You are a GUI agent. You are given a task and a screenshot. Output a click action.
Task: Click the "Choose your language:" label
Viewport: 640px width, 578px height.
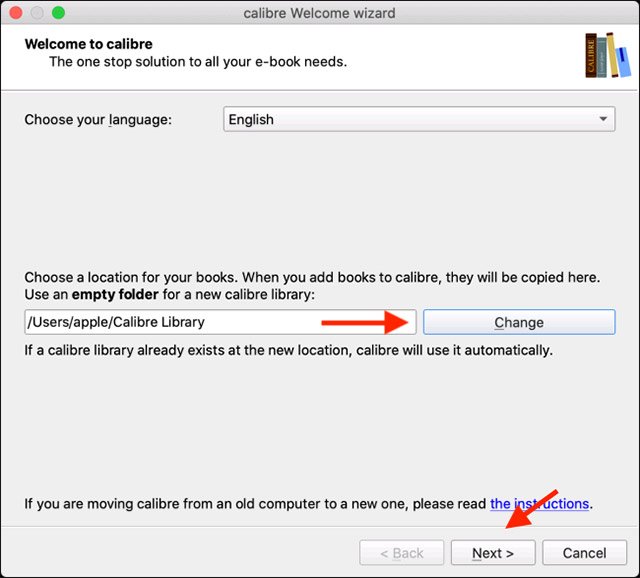click(x=98, y=120)
